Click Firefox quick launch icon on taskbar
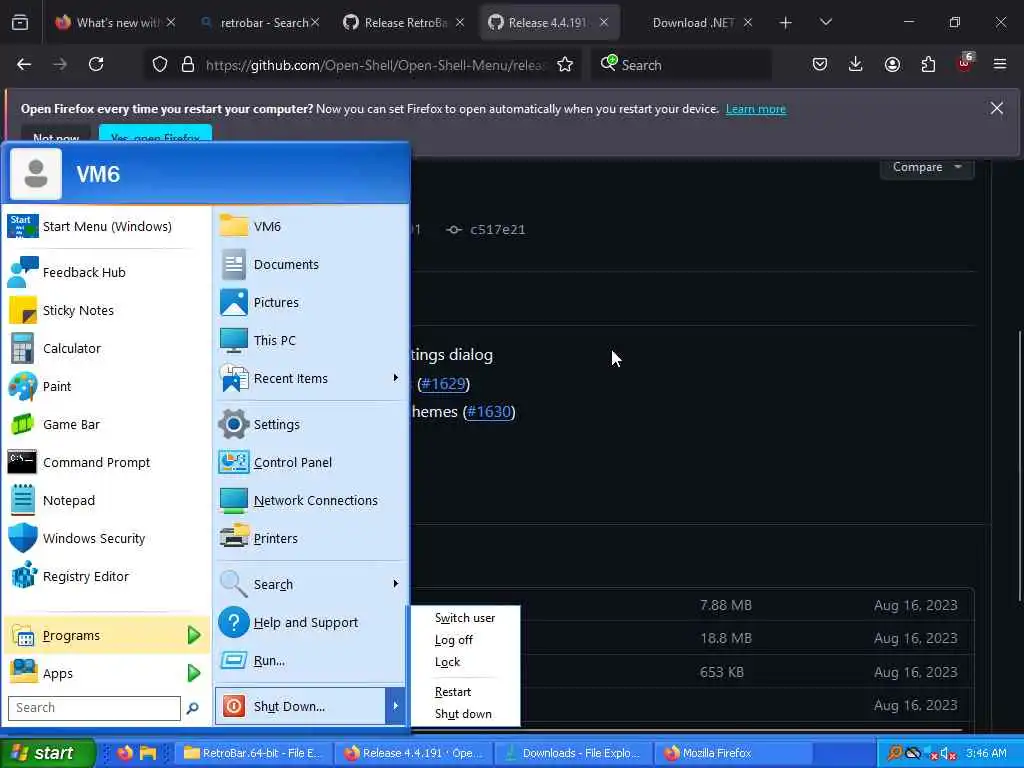1024x768 pixels. [125, 753]
